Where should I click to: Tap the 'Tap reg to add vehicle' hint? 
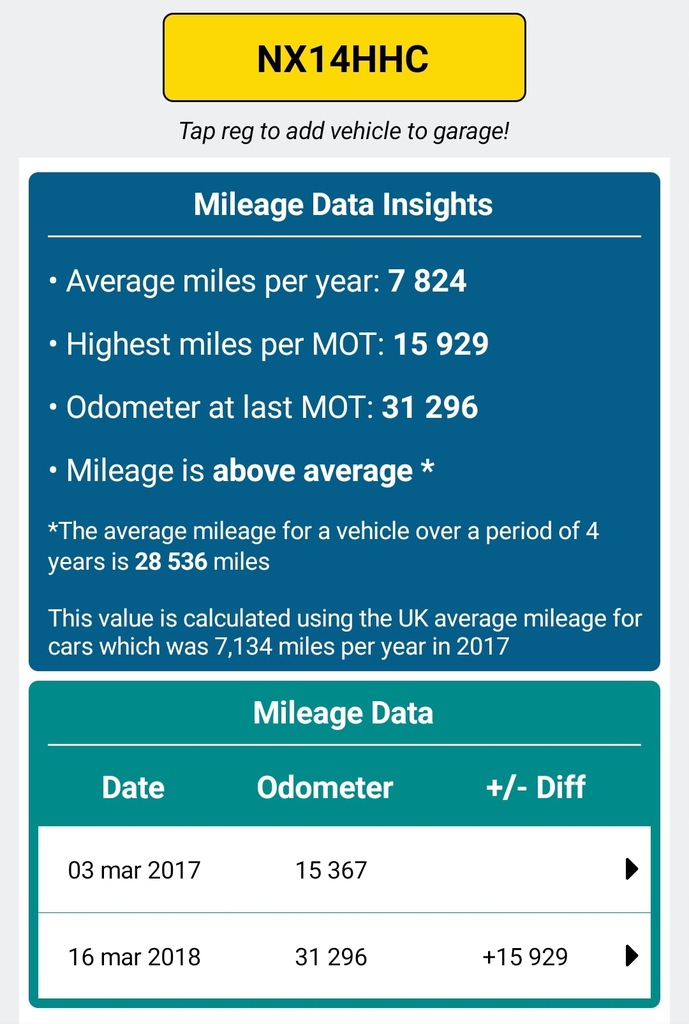tap(343, 131)
